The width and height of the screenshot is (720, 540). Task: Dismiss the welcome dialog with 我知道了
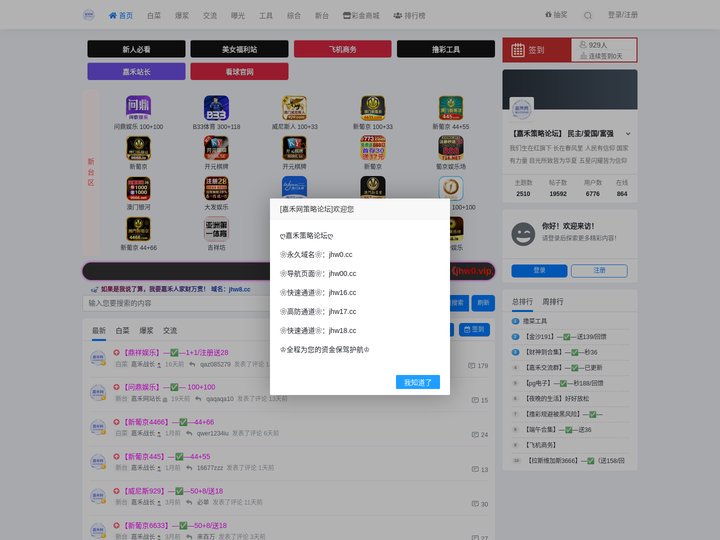(x=418, y=382)
